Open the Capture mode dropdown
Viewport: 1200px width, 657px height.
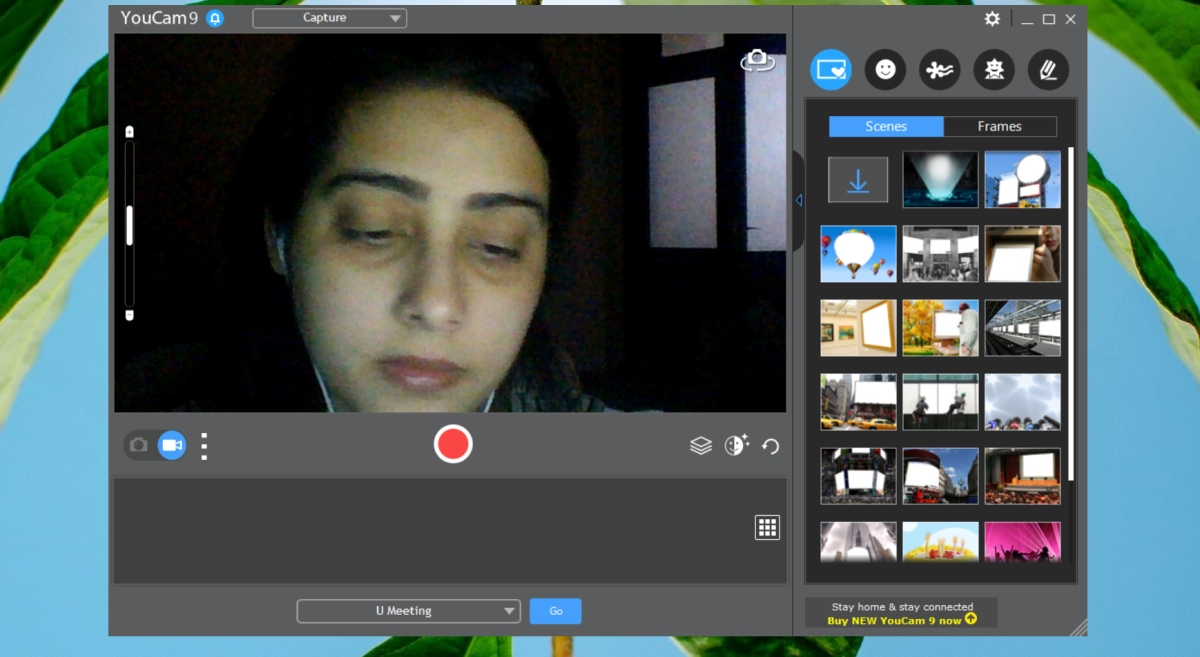[x=329, y=18]
